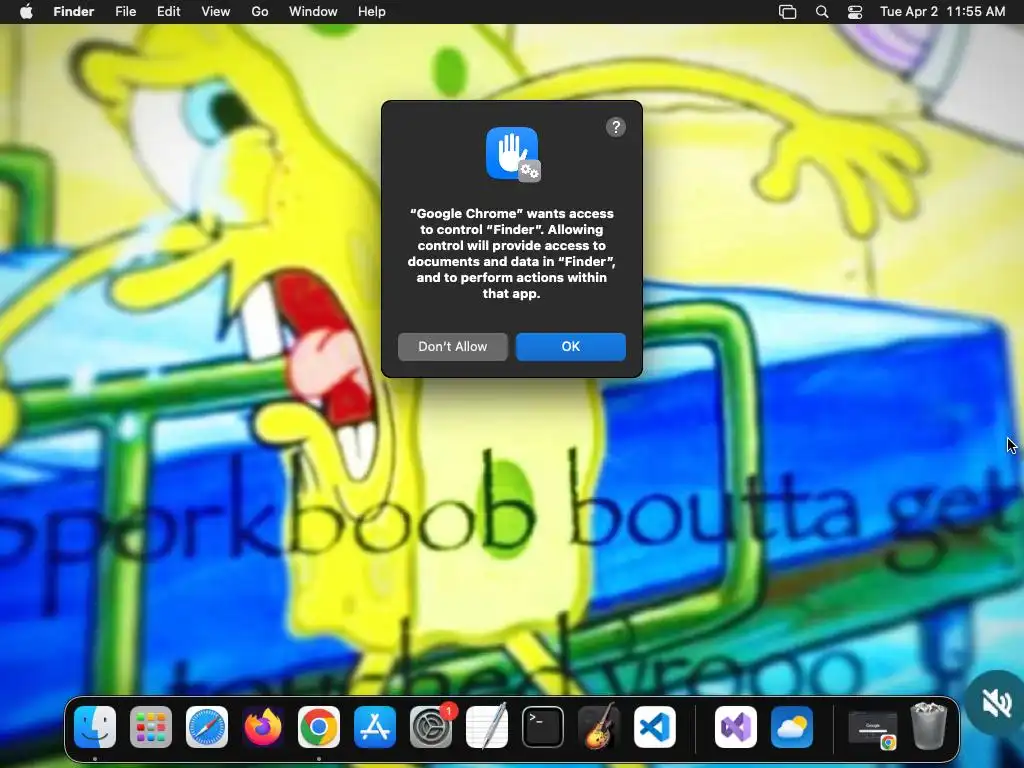Open GarageBand guitar icon in Dock
The height and width of the screenshot is (768, 1024).
point(599,727)
